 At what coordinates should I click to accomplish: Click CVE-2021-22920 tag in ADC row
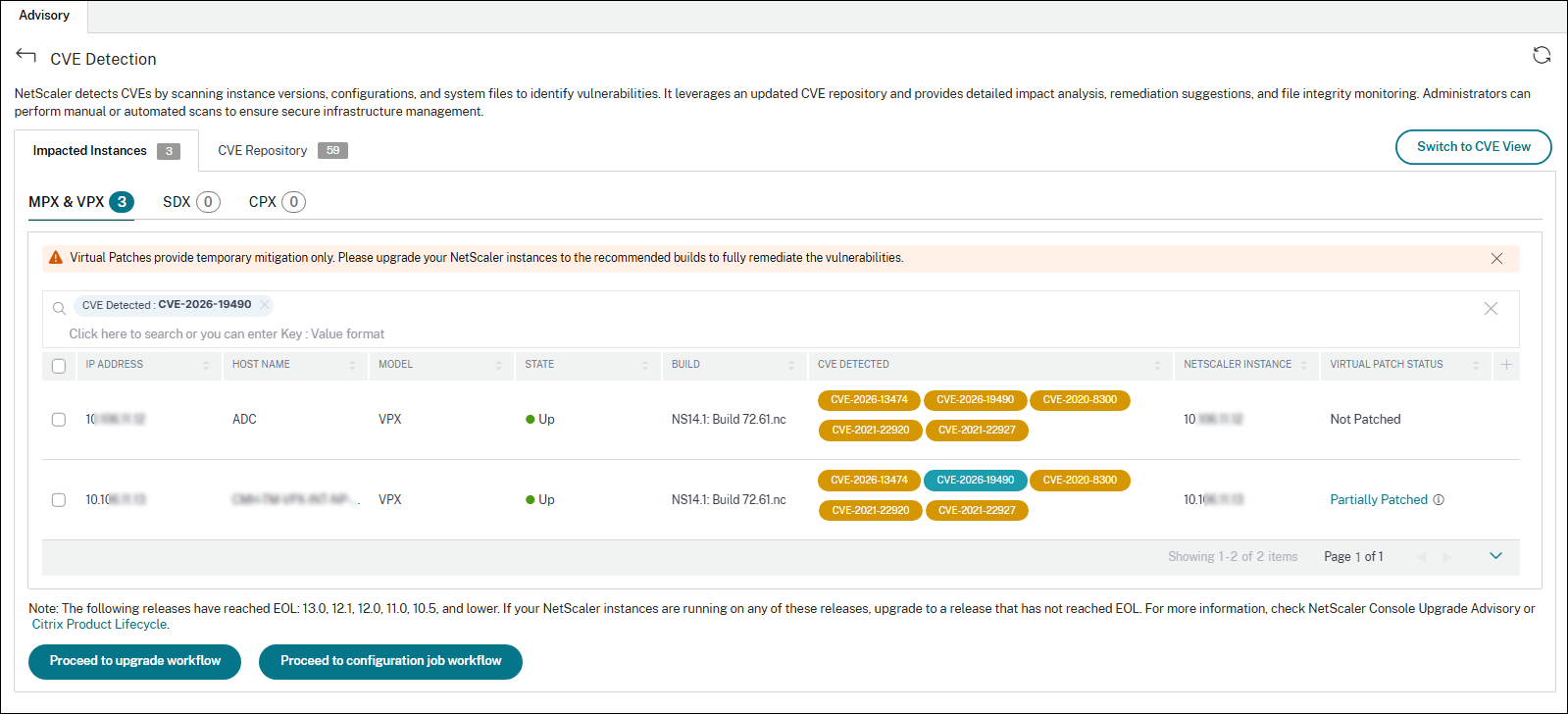click(870, 430)
